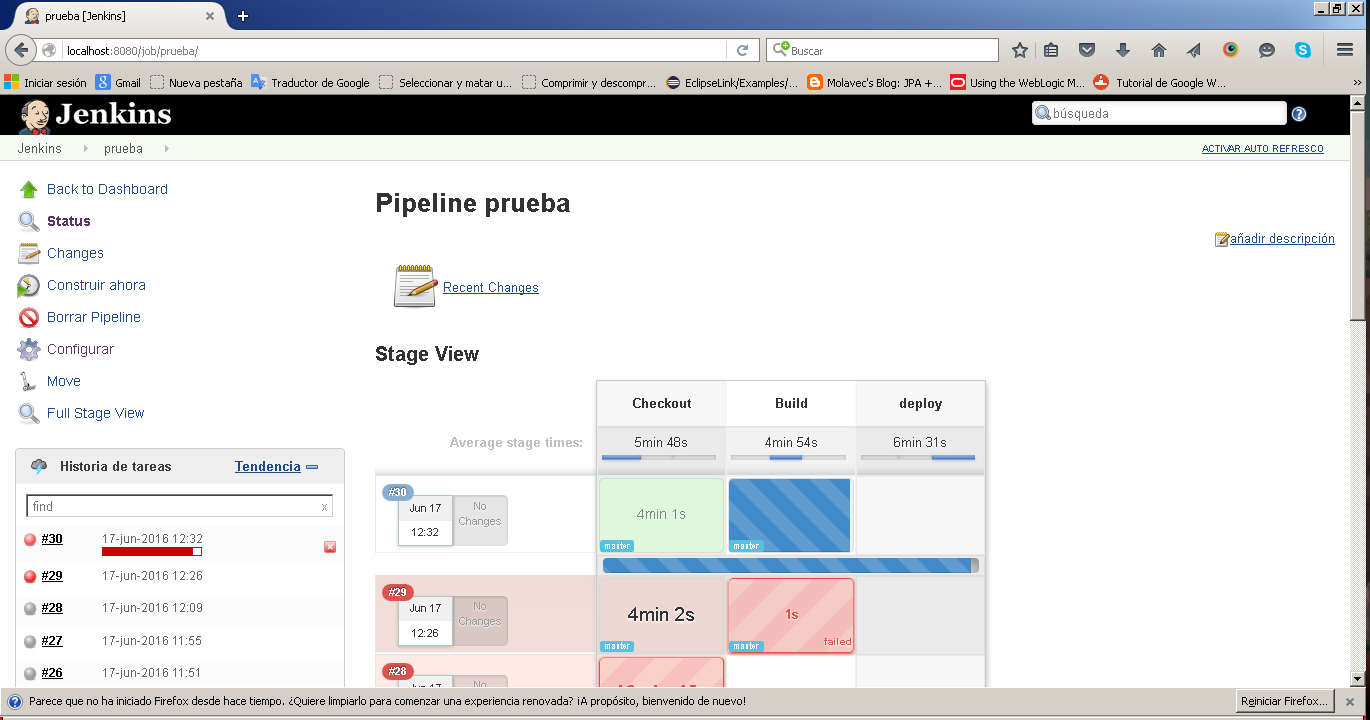
Task: Click the añadir descripción link
Action: coord(1281,239)
